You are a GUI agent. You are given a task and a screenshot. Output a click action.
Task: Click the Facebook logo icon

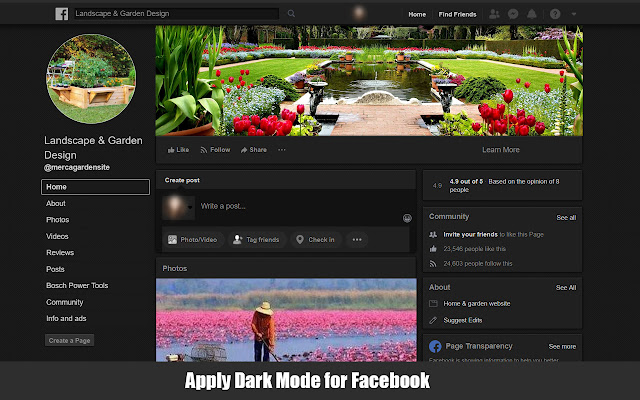[x=61, y=14]
